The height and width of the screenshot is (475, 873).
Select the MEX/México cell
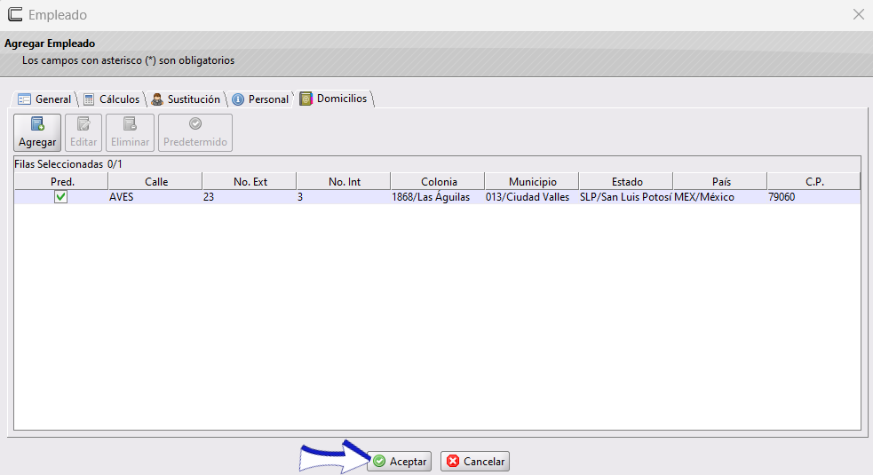coord(720,197)
